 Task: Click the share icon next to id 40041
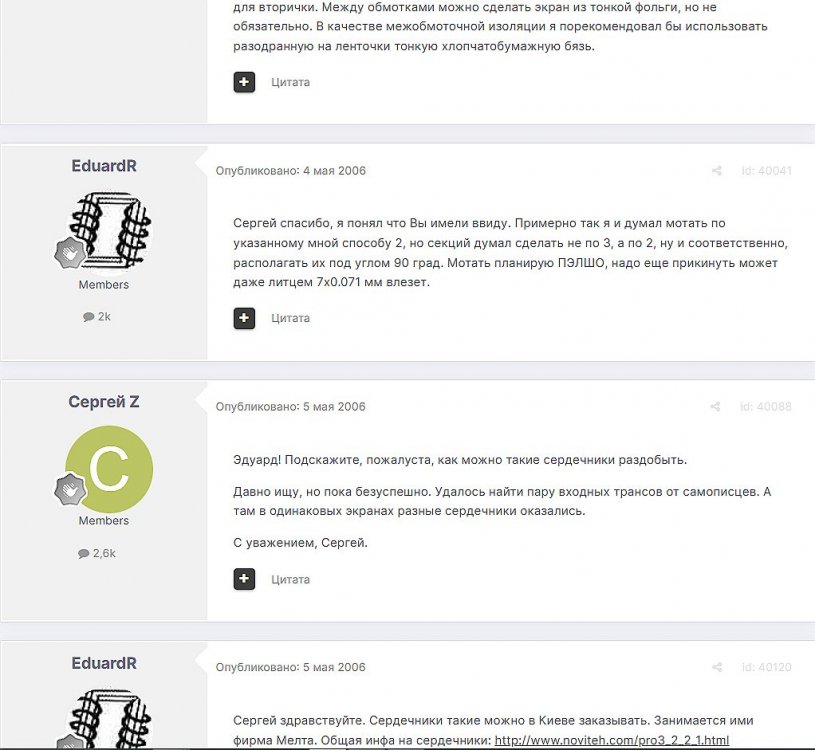pos(716,170)
